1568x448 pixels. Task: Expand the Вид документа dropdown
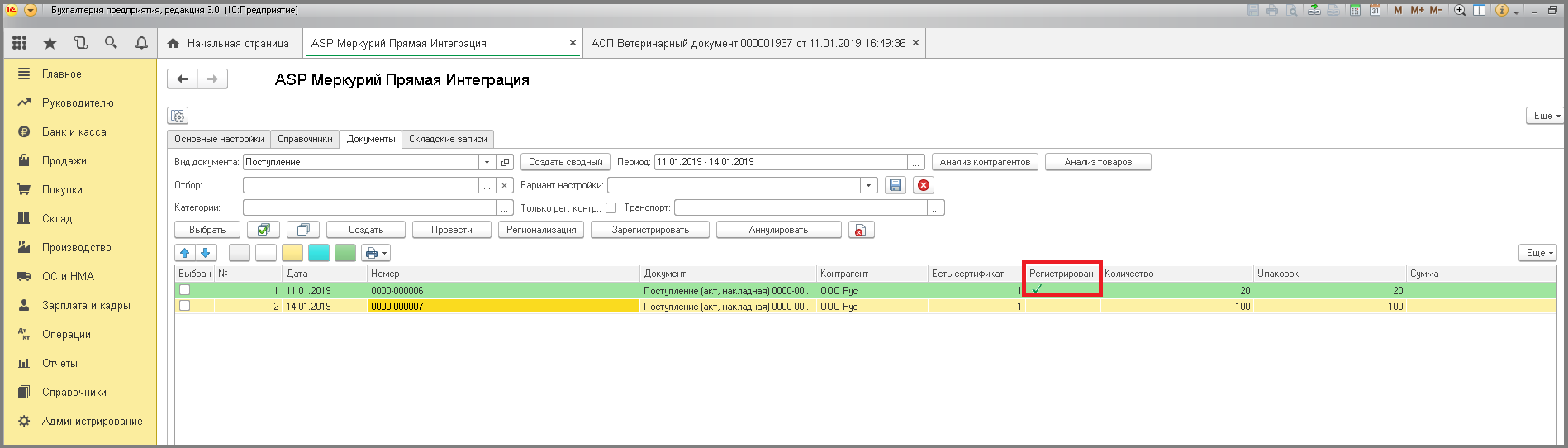pyautogui.click(x=487, y=162)
